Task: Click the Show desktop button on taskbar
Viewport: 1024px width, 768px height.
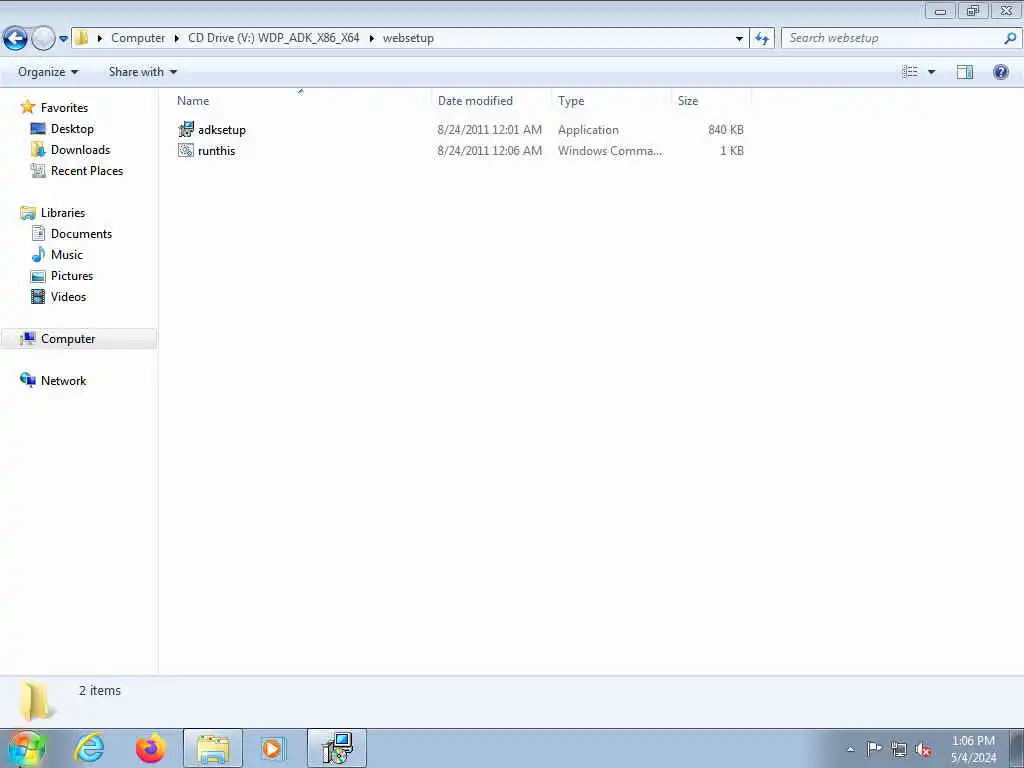Action: coord(1016,748)
